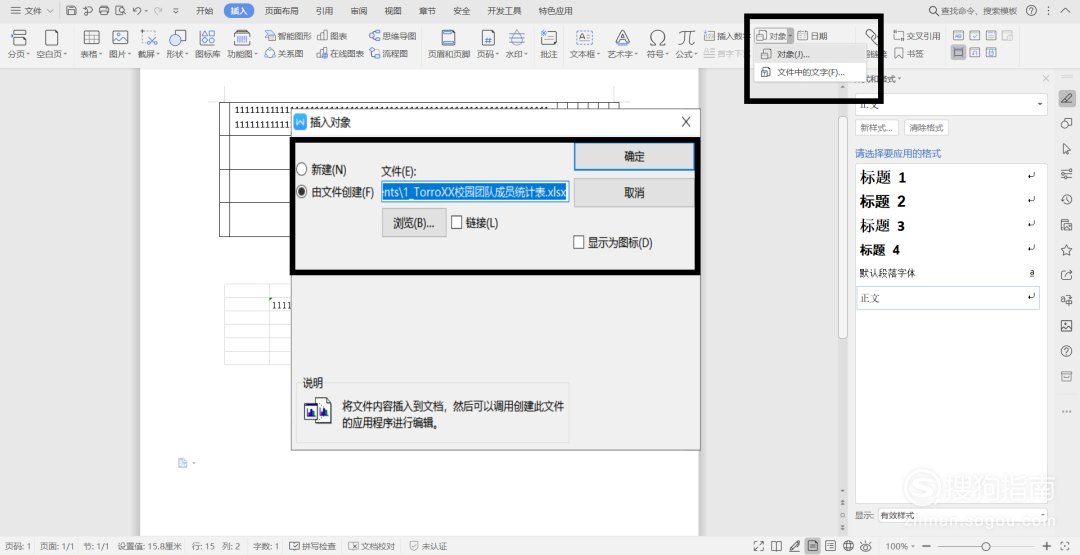Viewport: 1080px width, 555px height.
Task: Insert a blank page with 空白页
Action: coord(52,44)
